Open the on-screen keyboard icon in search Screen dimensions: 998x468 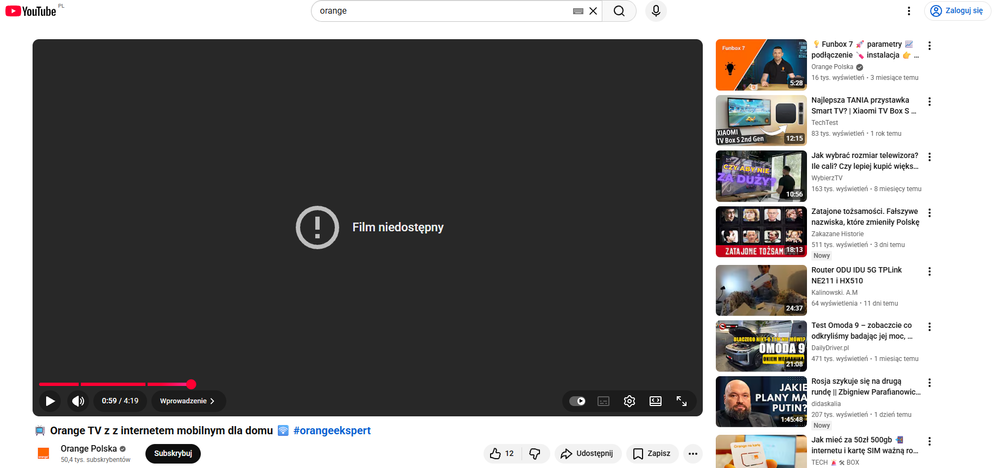point(578,11)
